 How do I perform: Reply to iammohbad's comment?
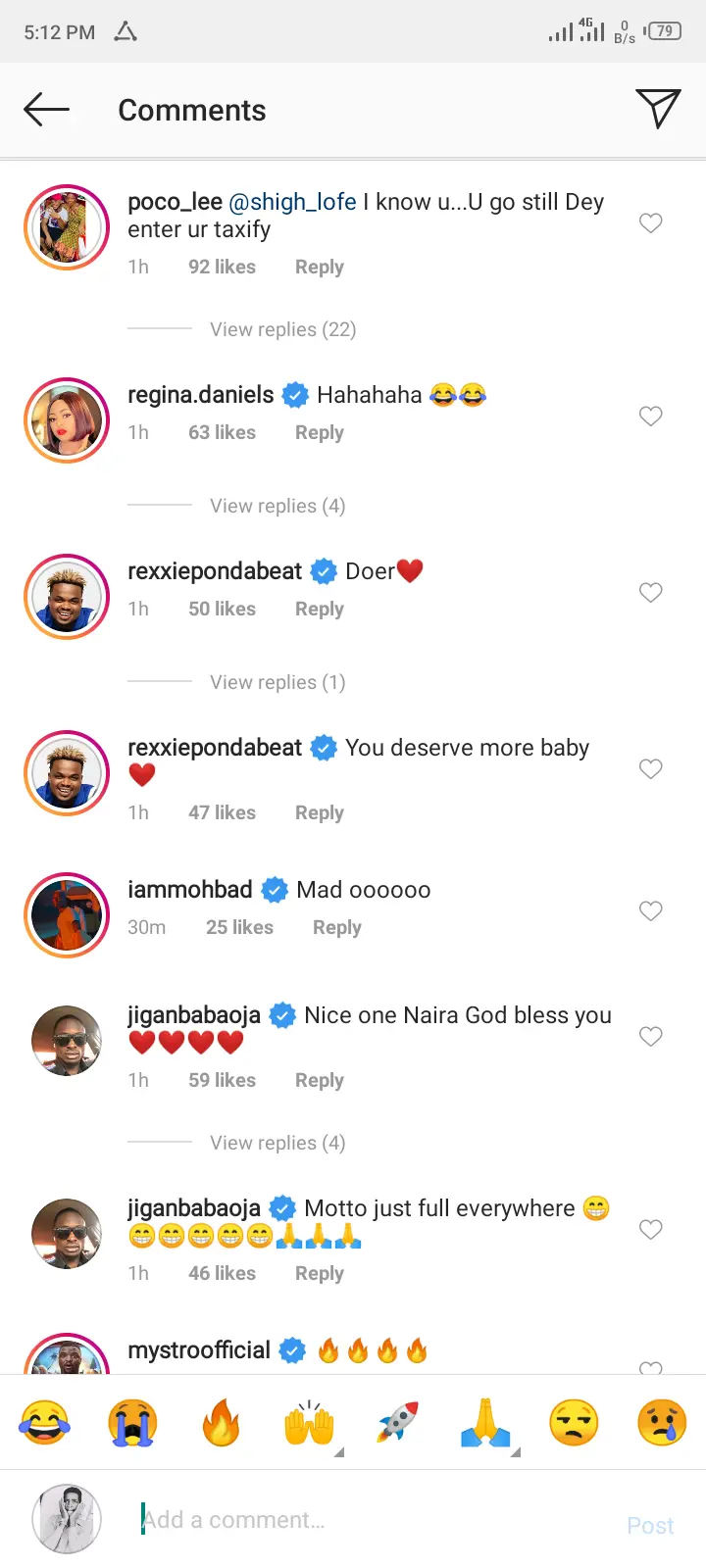[x=336, y=927]
